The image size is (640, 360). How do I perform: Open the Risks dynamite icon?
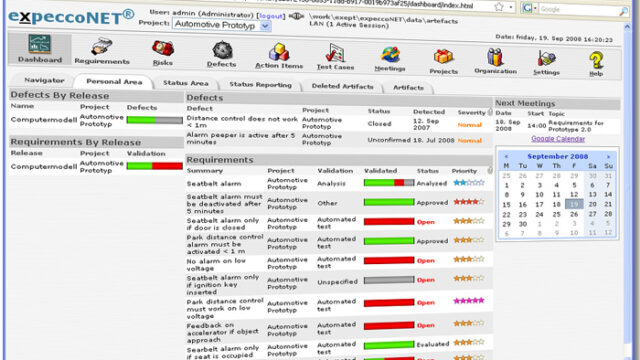[x=163, y=49]
